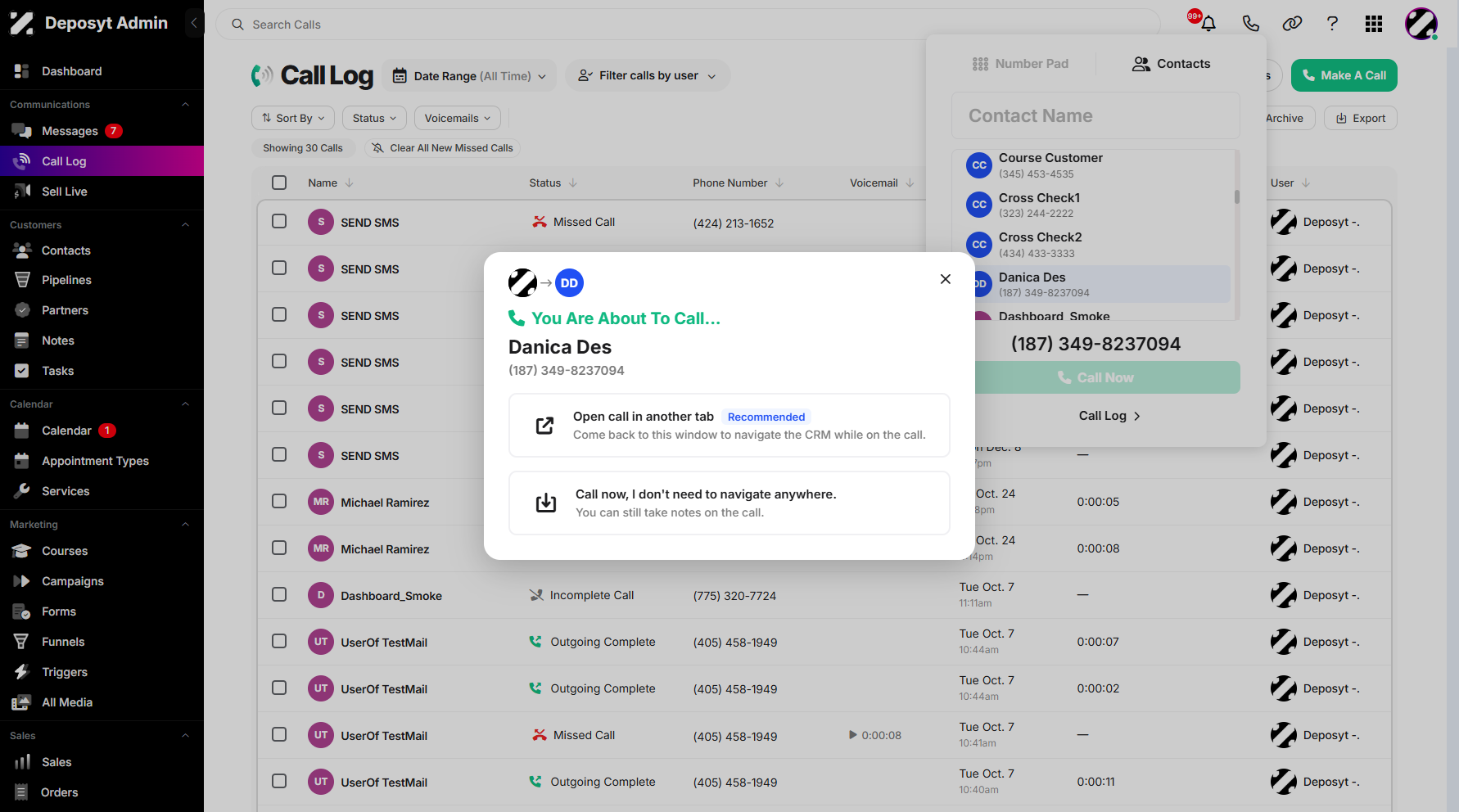
Task: Check the last UserOf TestMail row checkbox
Action: (279, 781)
